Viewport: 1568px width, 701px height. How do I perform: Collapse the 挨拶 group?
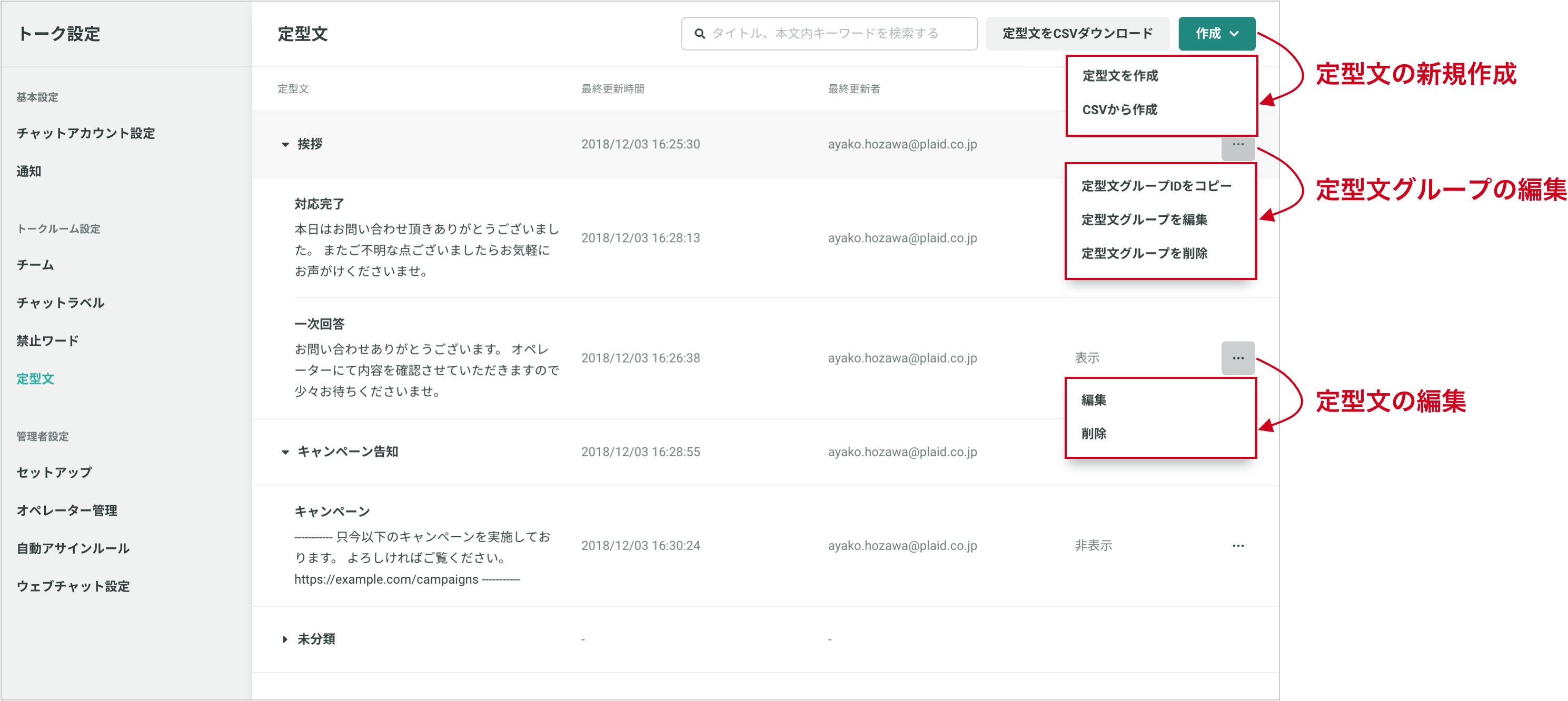(285, 145)
